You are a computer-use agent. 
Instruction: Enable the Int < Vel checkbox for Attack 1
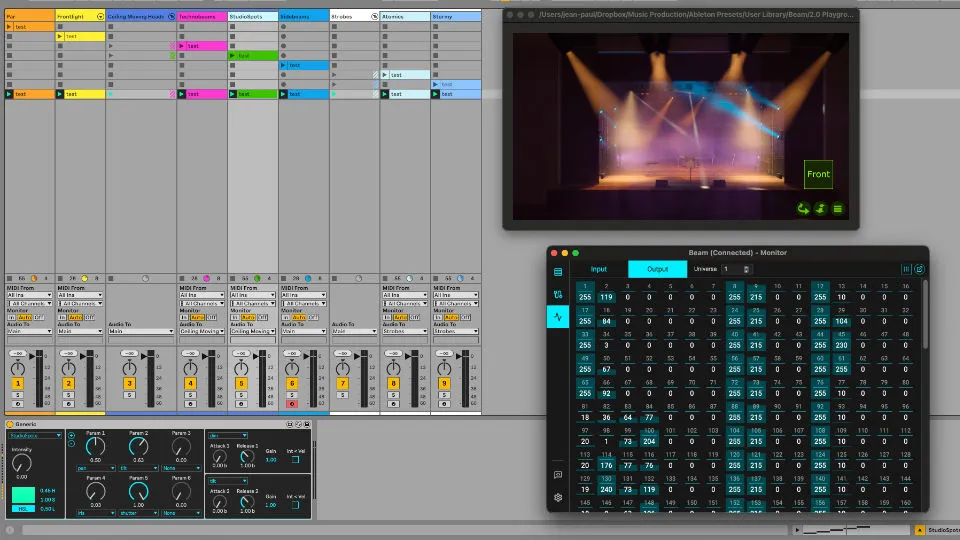click(x=296, y=459)
